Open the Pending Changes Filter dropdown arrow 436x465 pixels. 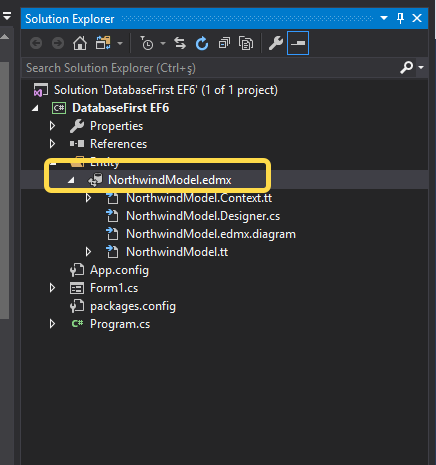pyautogui.click(x=163, y=43)
